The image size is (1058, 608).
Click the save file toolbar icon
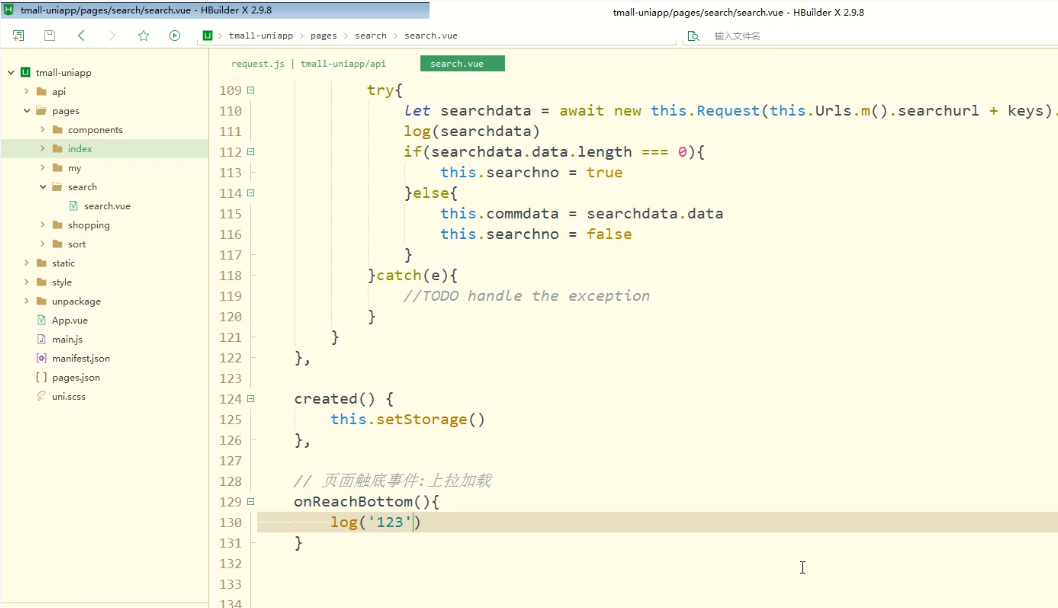(x=49, y=36)
